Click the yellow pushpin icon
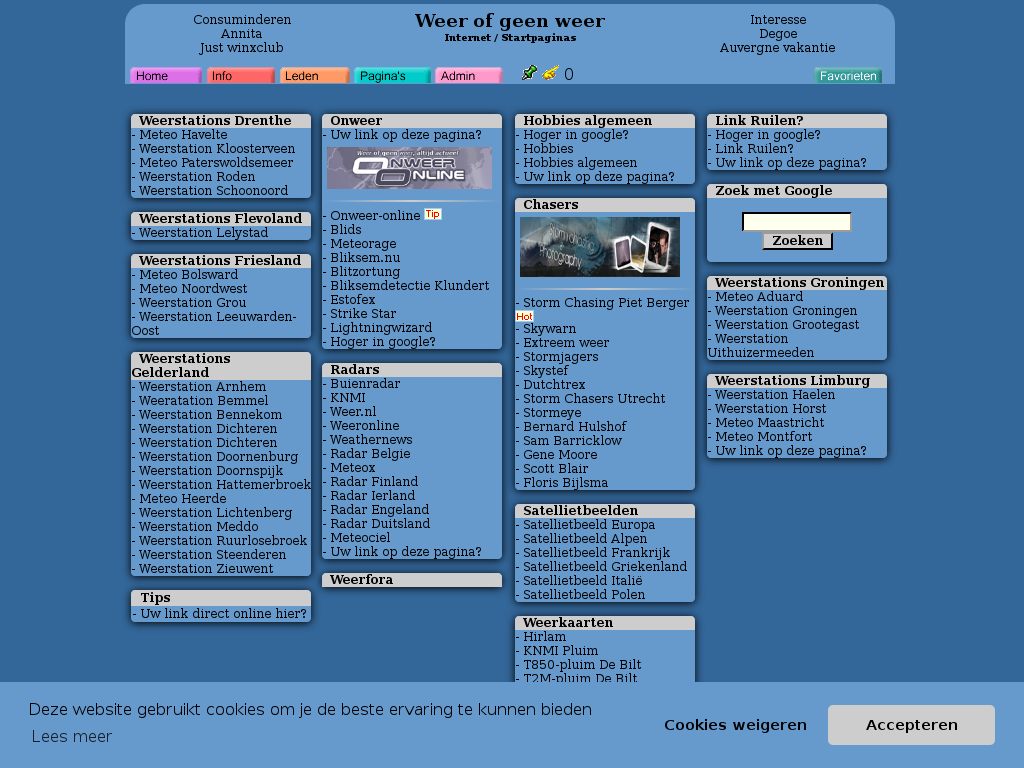Image resolution: width=1024 pixels, height=768 pixels. pyautogui.click(x=550, y=73)
